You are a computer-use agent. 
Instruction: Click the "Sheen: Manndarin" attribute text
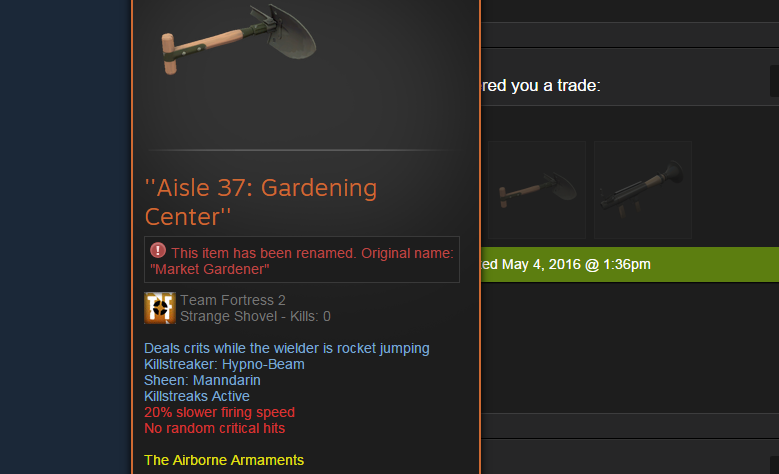coord(202,380)
